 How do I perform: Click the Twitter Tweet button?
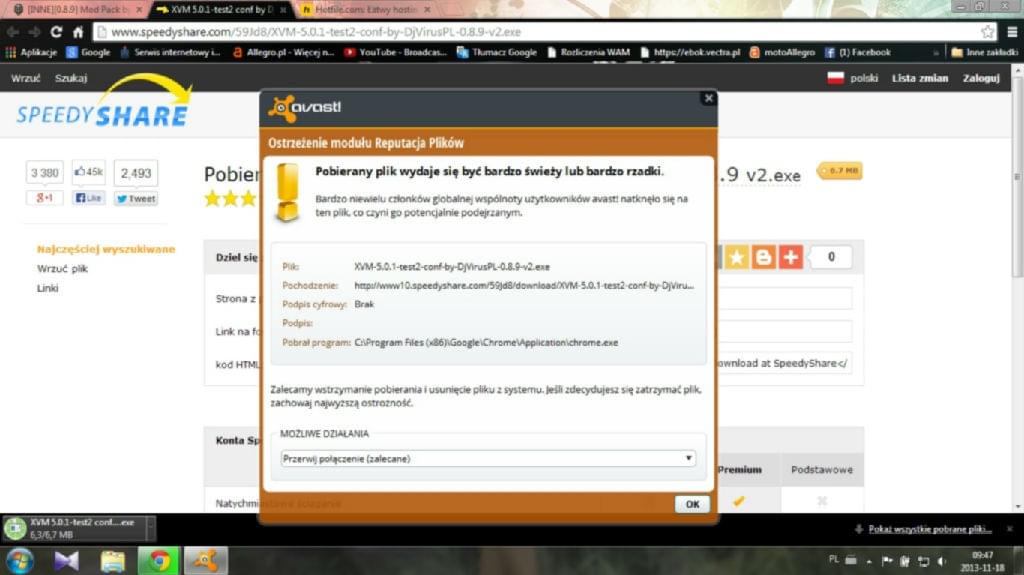pos(136,199)
